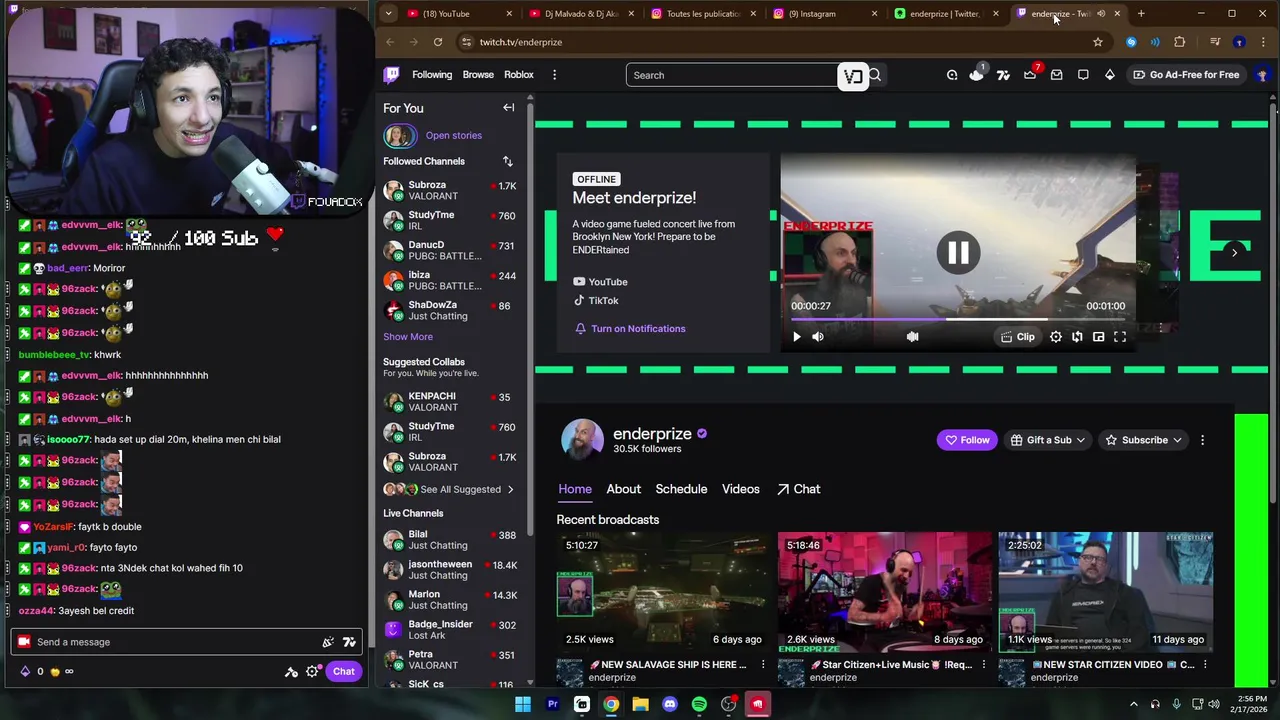Click the search magnifier button
Screen dimensions: 1280x720
[x=875, y=75]
